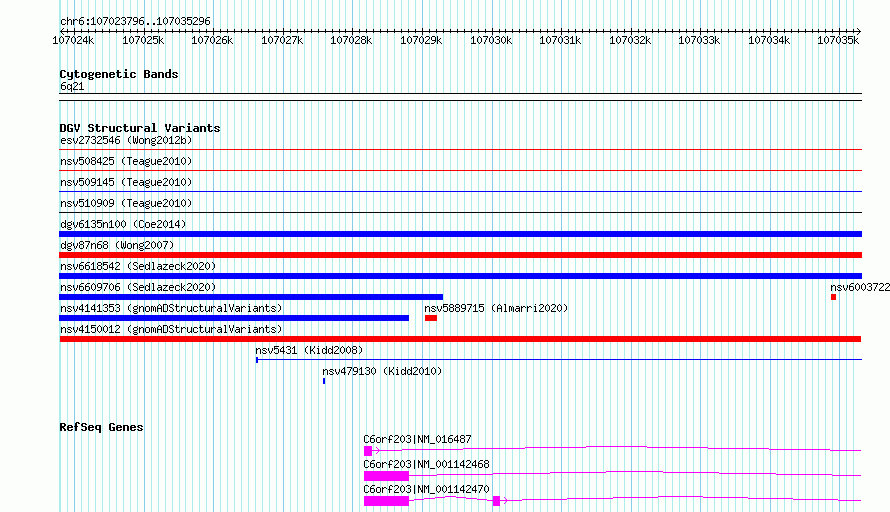Click the 107030k ruler tick label
This screenshot has height=512, width=890.
[491, 40]
